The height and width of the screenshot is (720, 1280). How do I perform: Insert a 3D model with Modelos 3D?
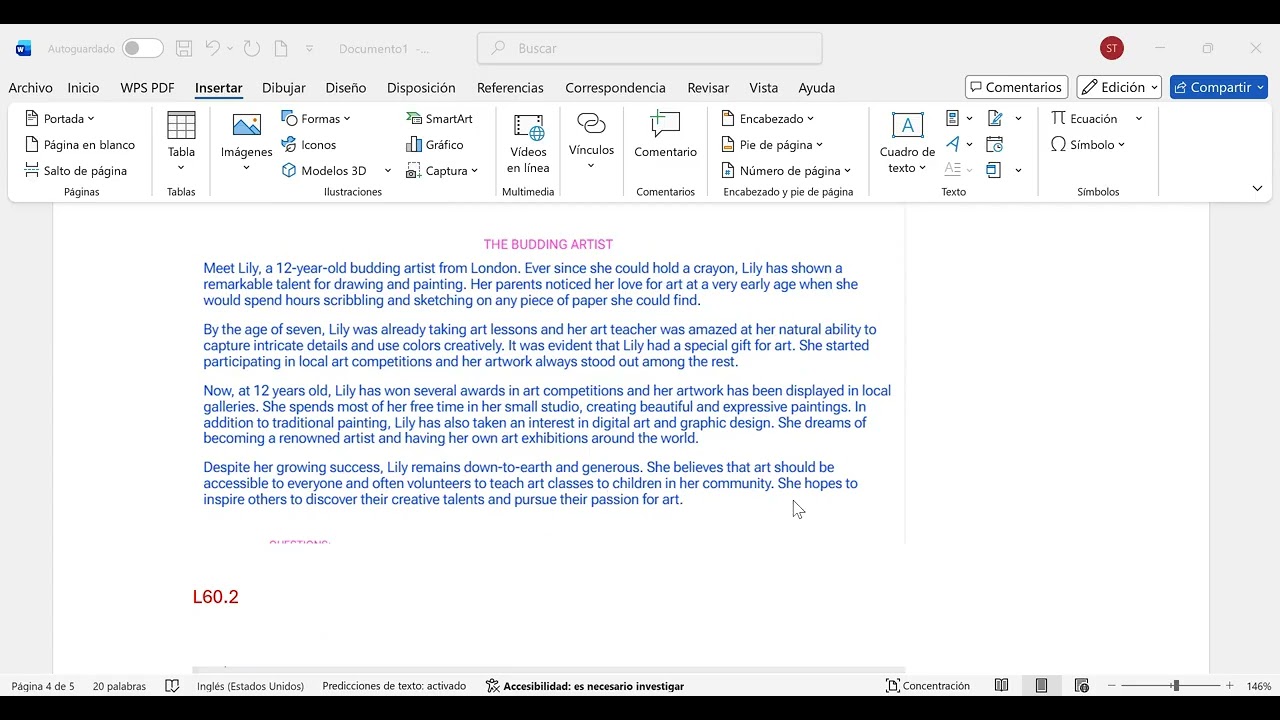coord(325,170)
